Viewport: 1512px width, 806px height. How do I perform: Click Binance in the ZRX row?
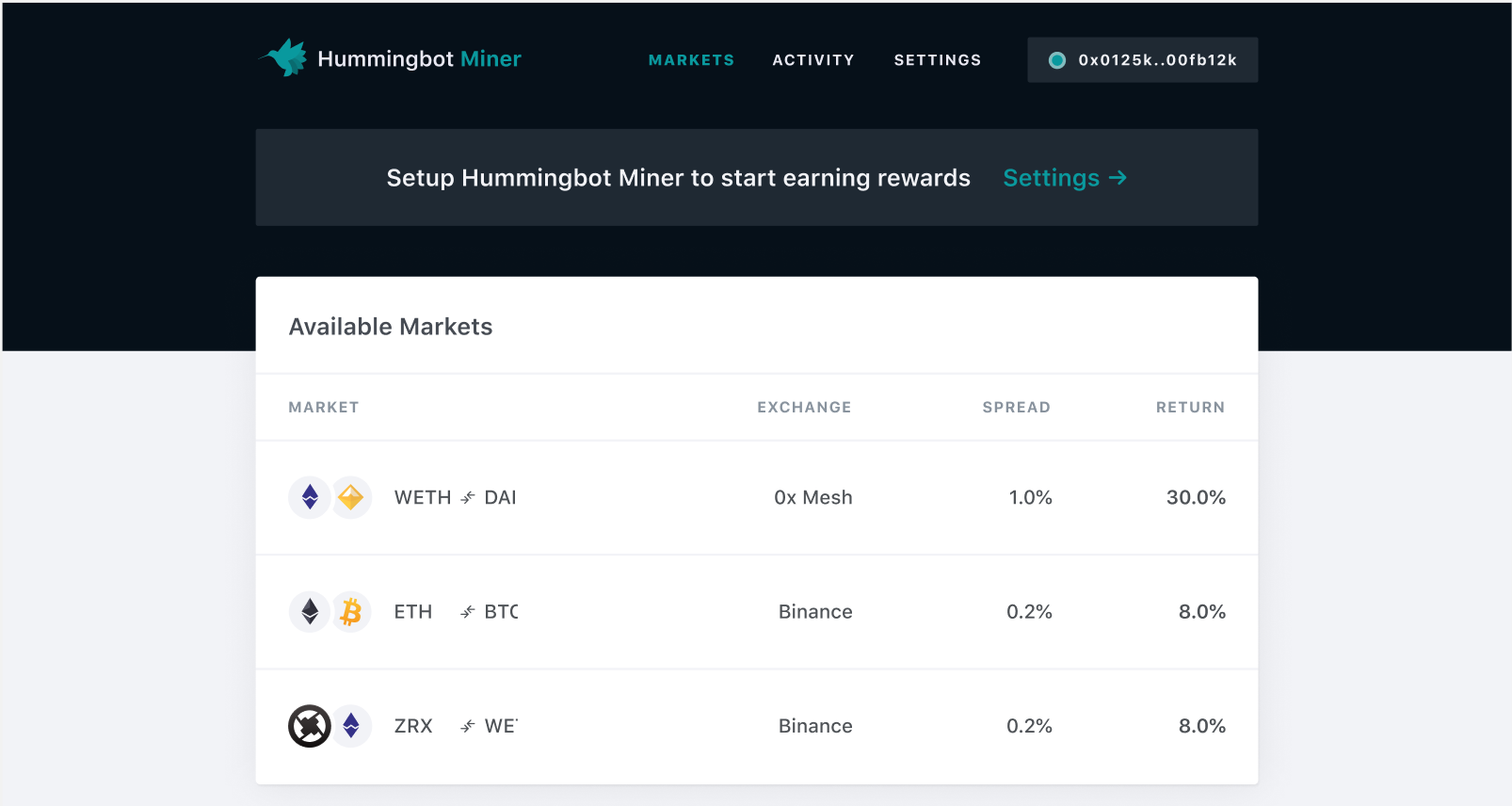(815, 726)
